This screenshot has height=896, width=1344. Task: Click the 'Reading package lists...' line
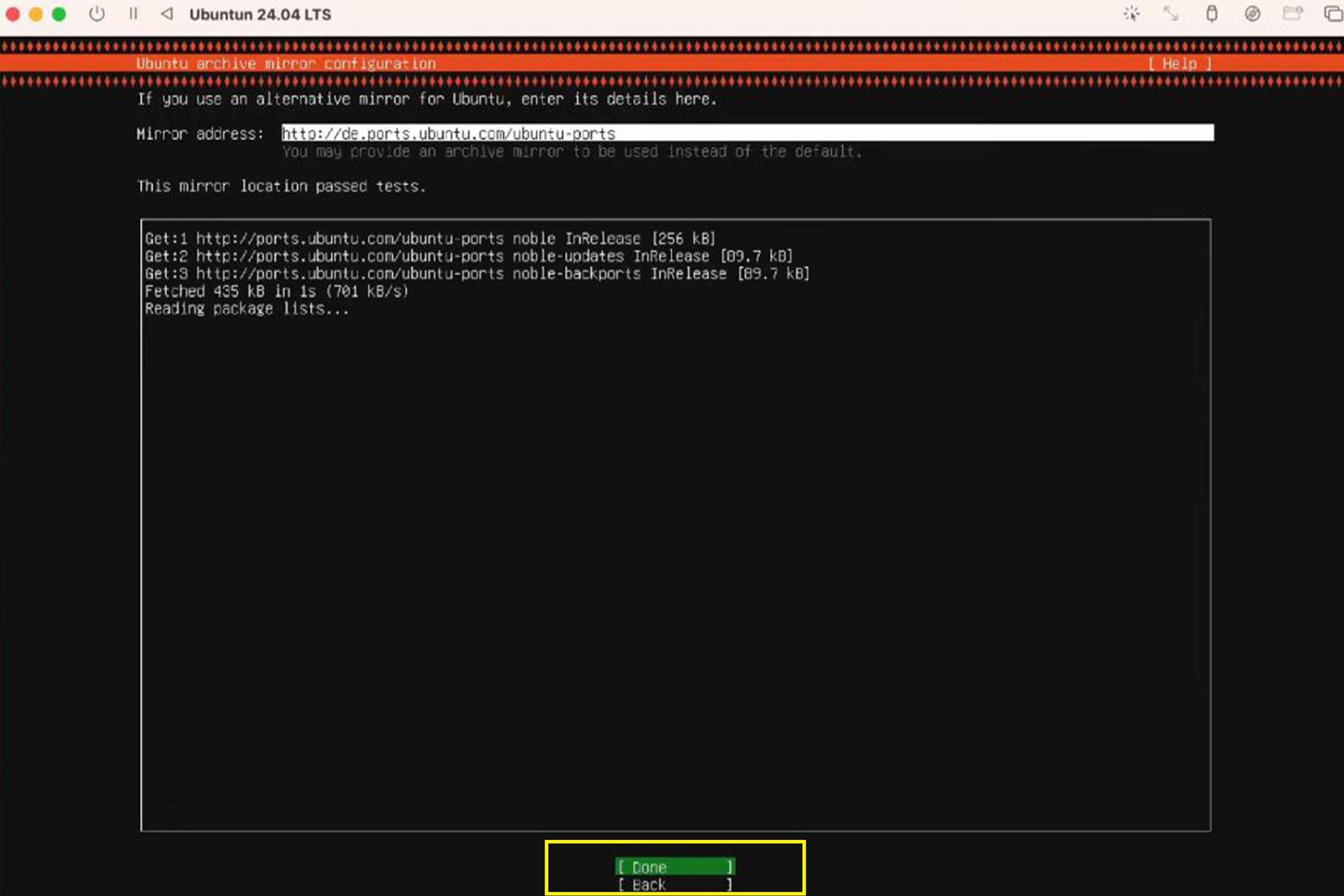(247, 309)
